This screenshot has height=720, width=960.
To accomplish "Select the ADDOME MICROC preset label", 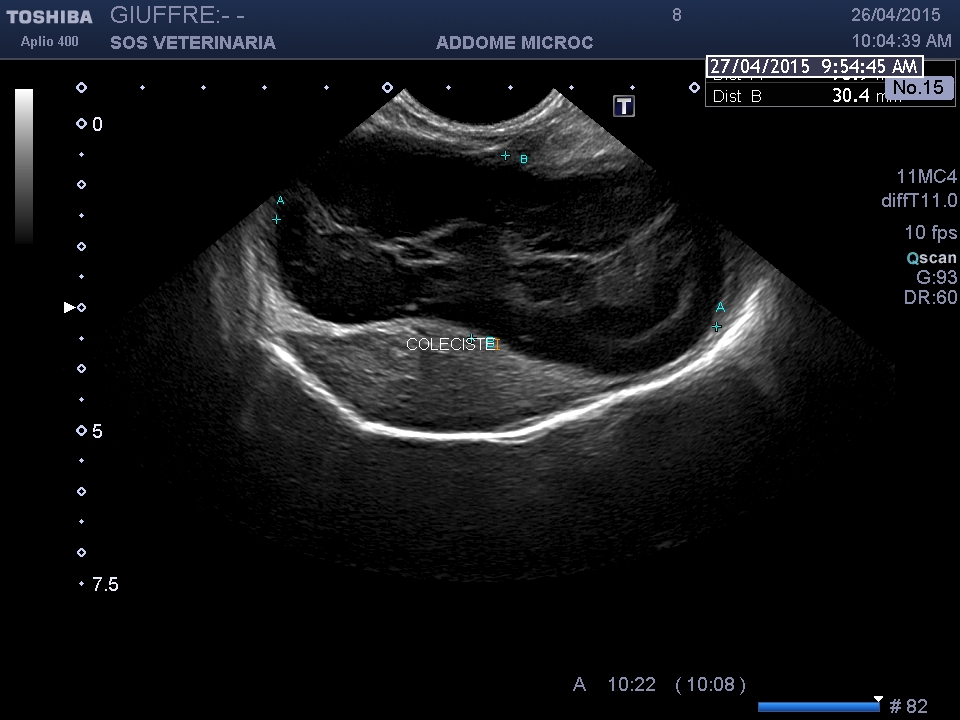I will pos(514,43).
